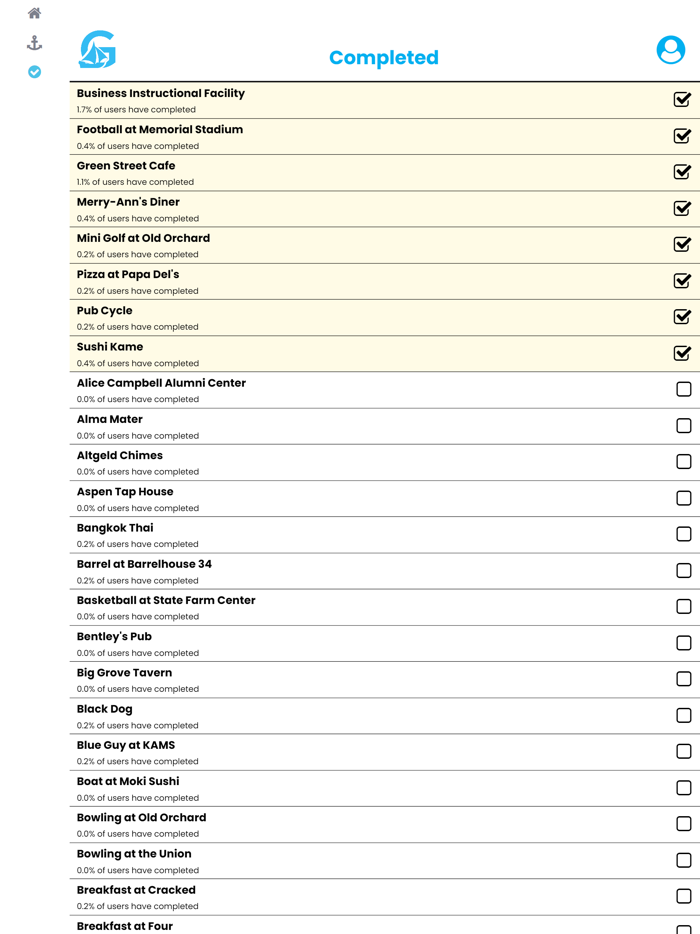The width and height of the screenshot is (700, 934).
Task: Uncheck the Sushi Kame item
Action: (682, 353)
